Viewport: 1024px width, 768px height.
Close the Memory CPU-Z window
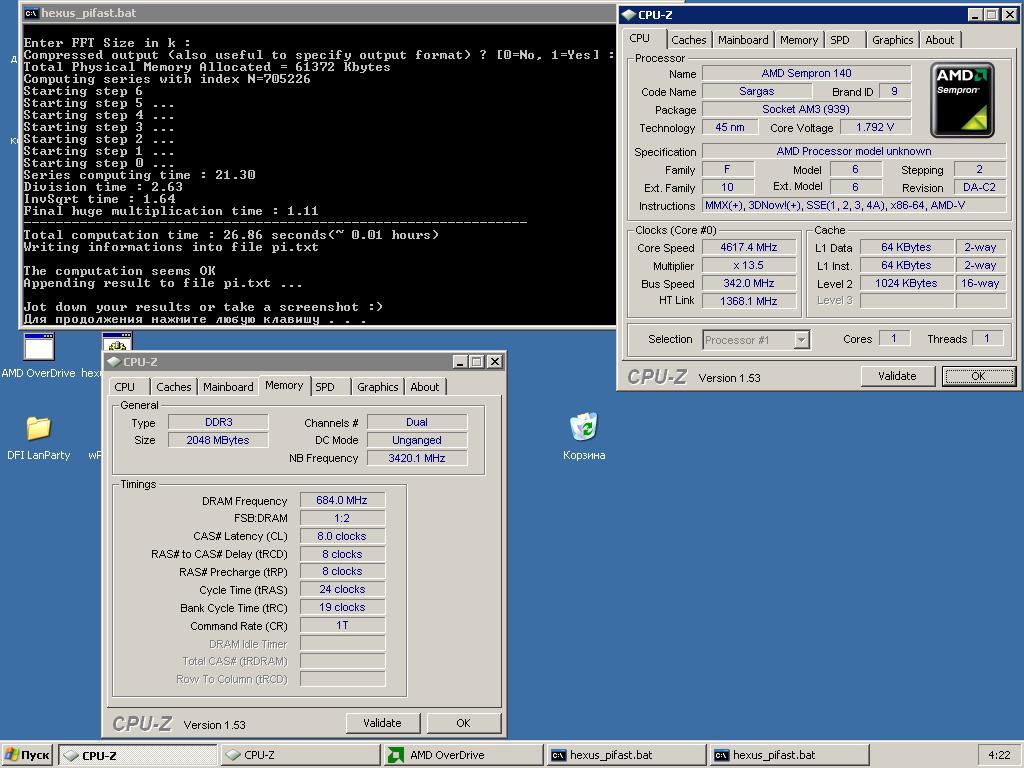pyautogui.click(x=495, y=362)
